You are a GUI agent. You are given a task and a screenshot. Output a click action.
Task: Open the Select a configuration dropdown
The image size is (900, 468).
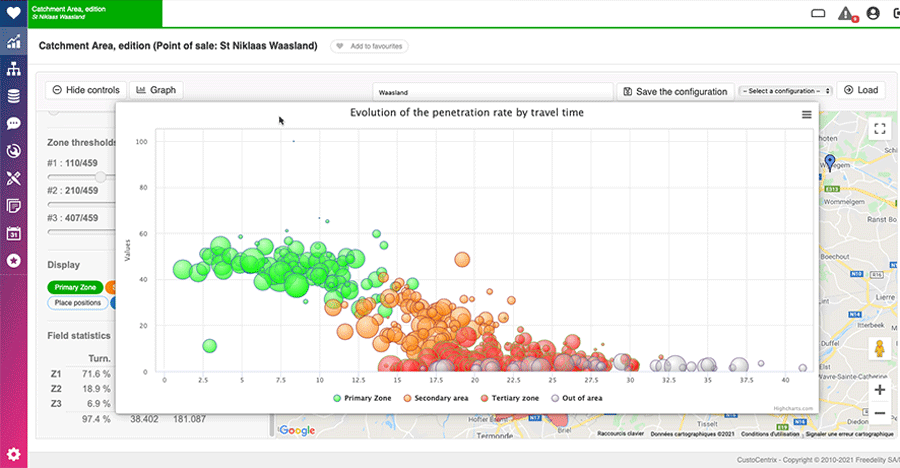tap(785, 91)
